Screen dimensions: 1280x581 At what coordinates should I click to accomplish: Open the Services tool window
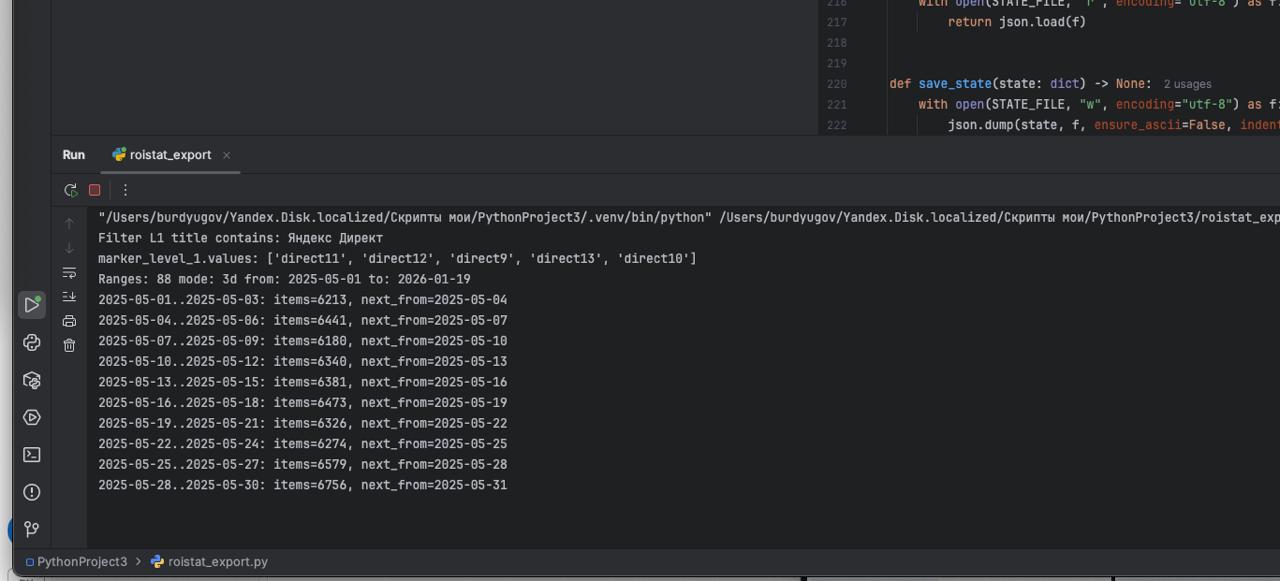point(32,417)
